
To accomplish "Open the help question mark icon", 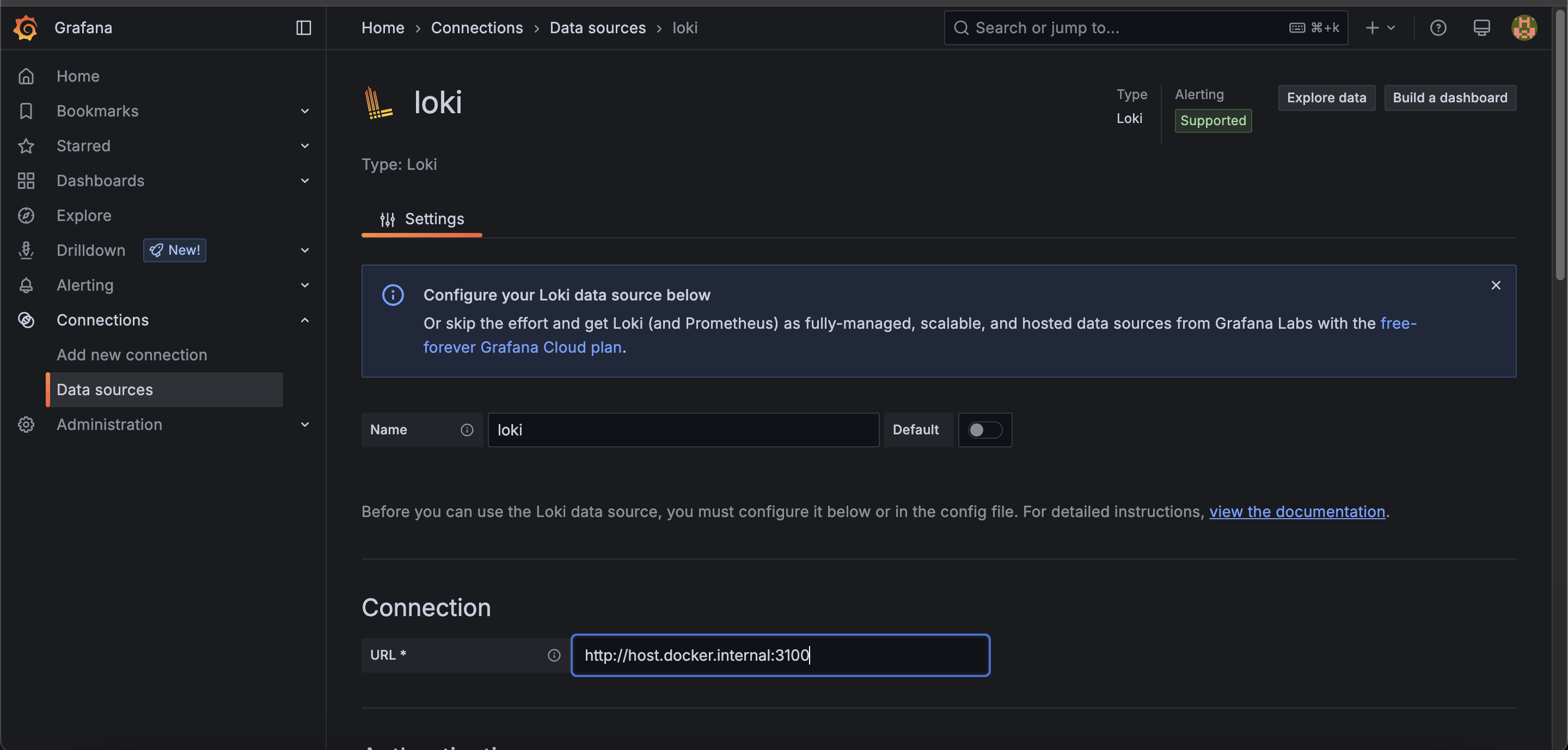I will pyautogui.click(x=1438, y=28).
